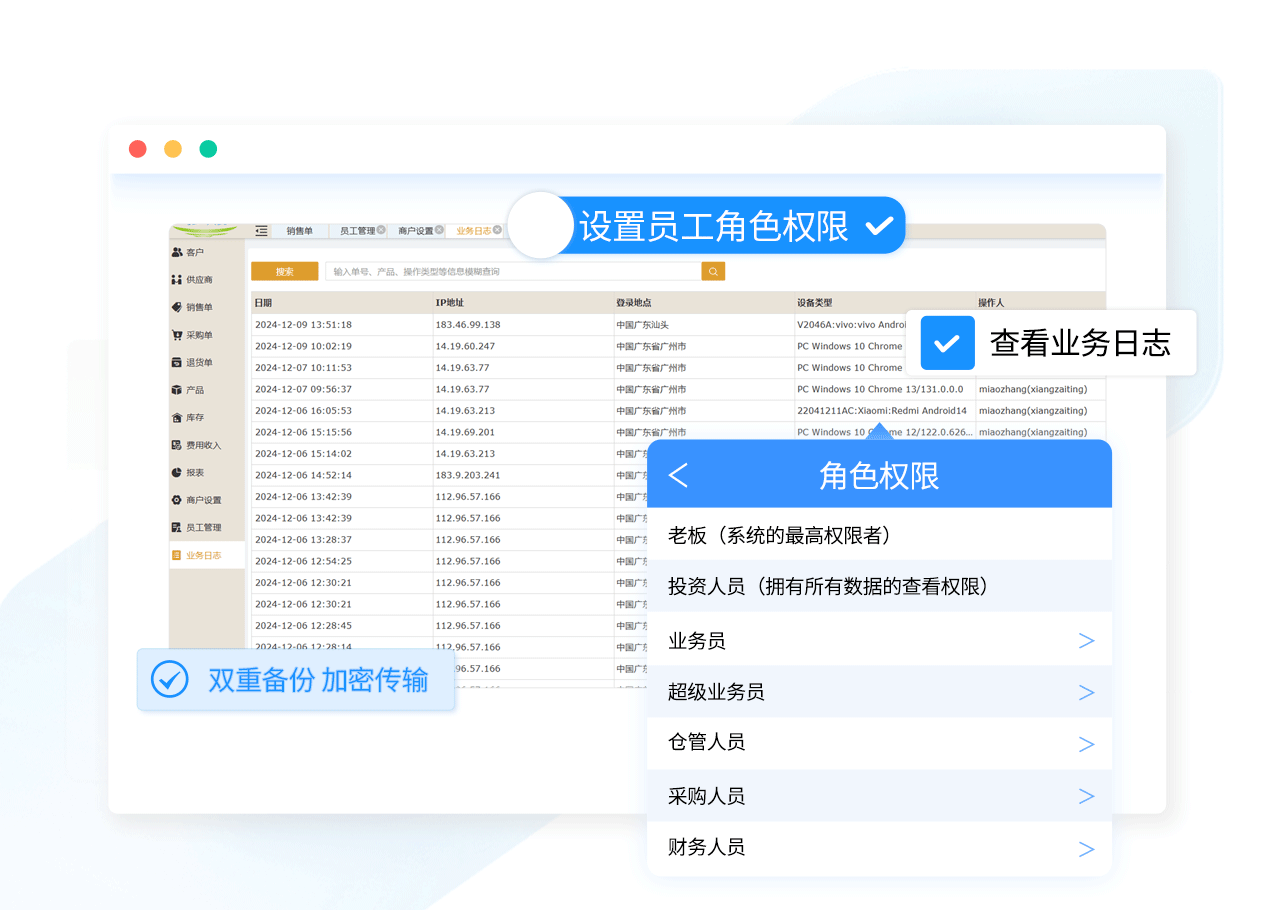1262x910 pixels.
Task: Open 商户设置 gear icon in sidebar
Action: (177, 500)
